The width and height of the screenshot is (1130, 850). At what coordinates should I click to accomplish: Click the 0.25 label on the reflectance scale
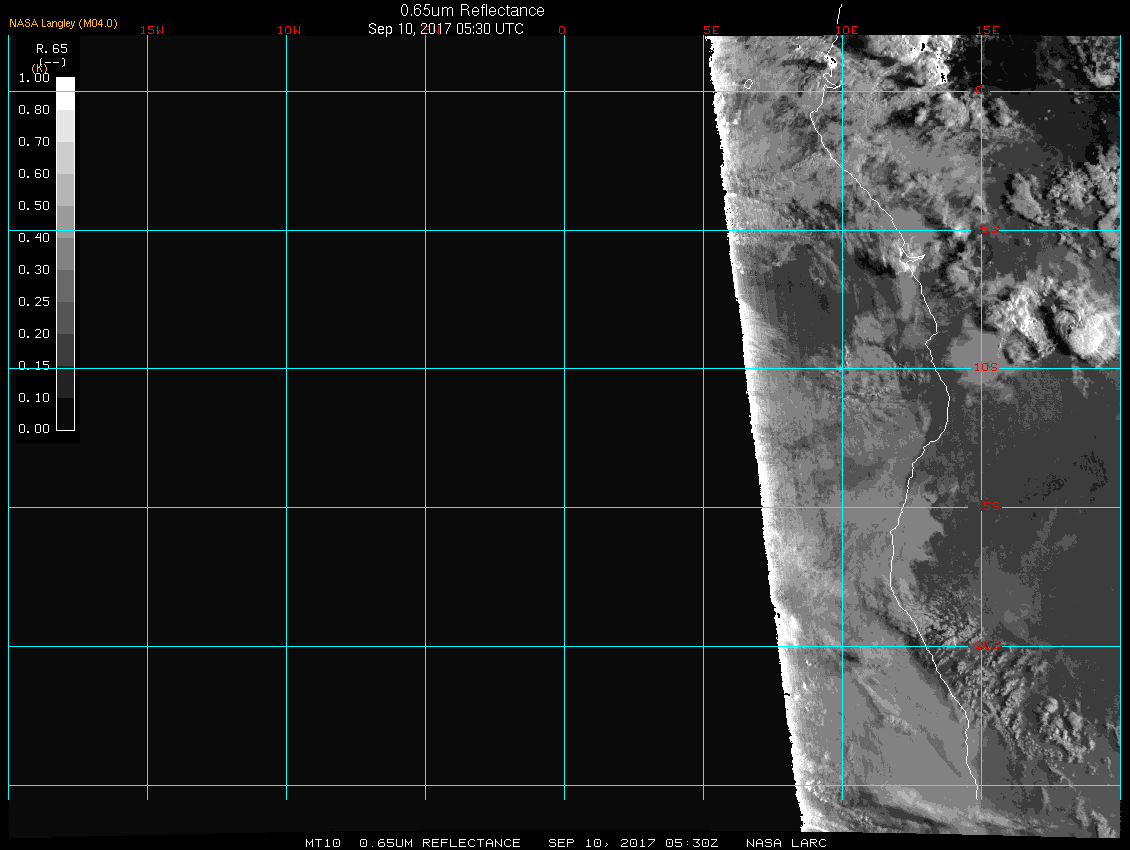pos(34,302)
